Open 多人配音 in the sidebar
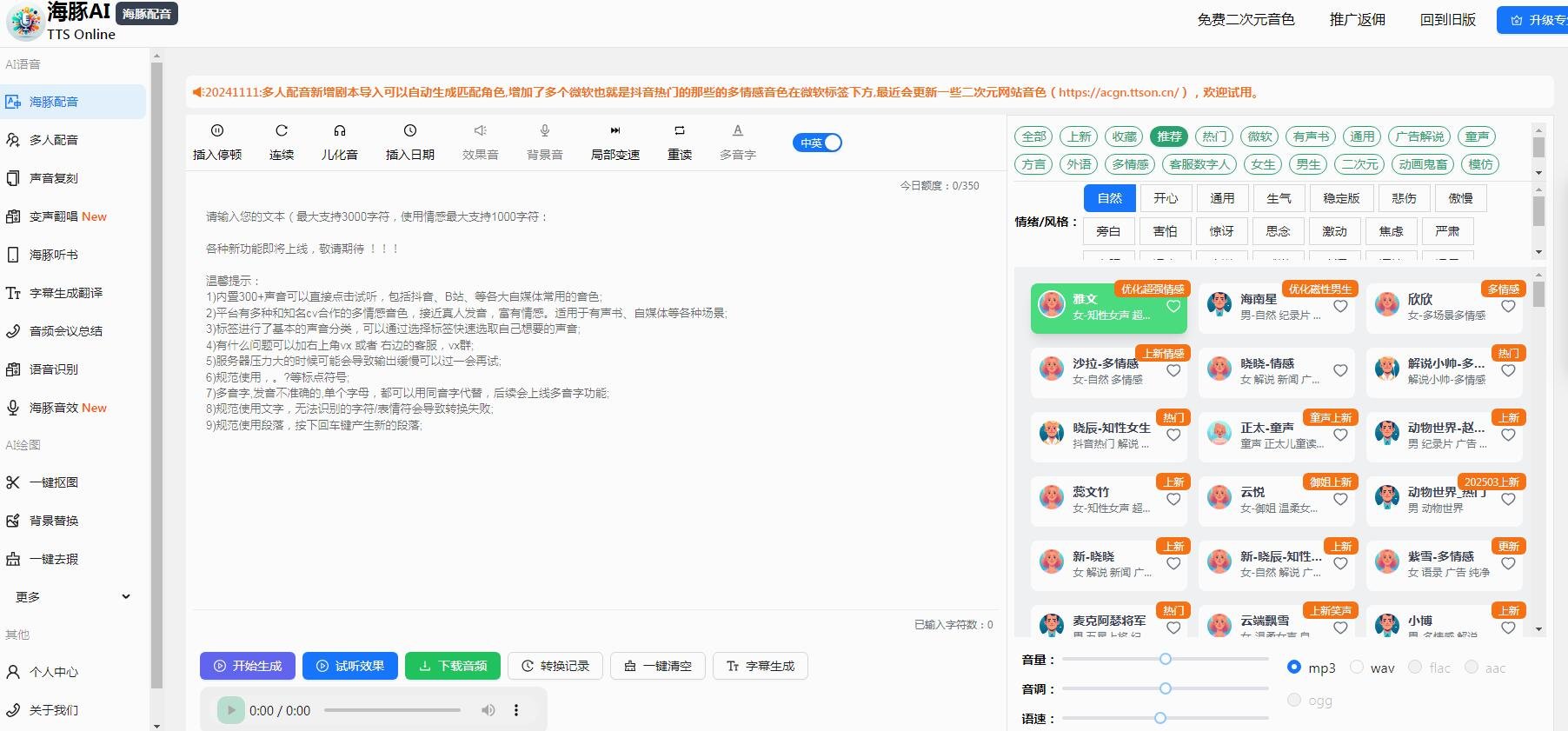Image resolution: width=1568 pixels, height=731 pixels. coord(54,140)
